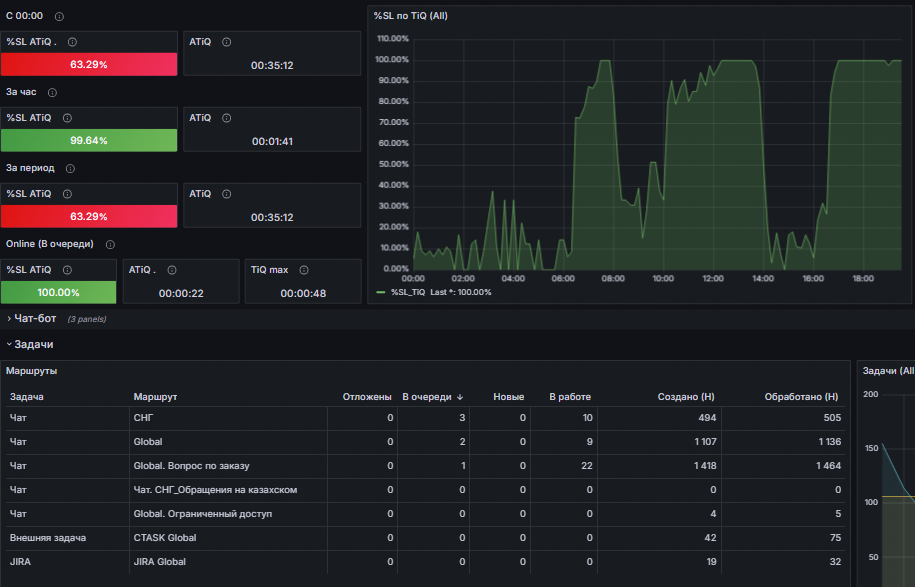Sort by 'В очереди' column arrow
915x587 pixels.
point(460,397)
